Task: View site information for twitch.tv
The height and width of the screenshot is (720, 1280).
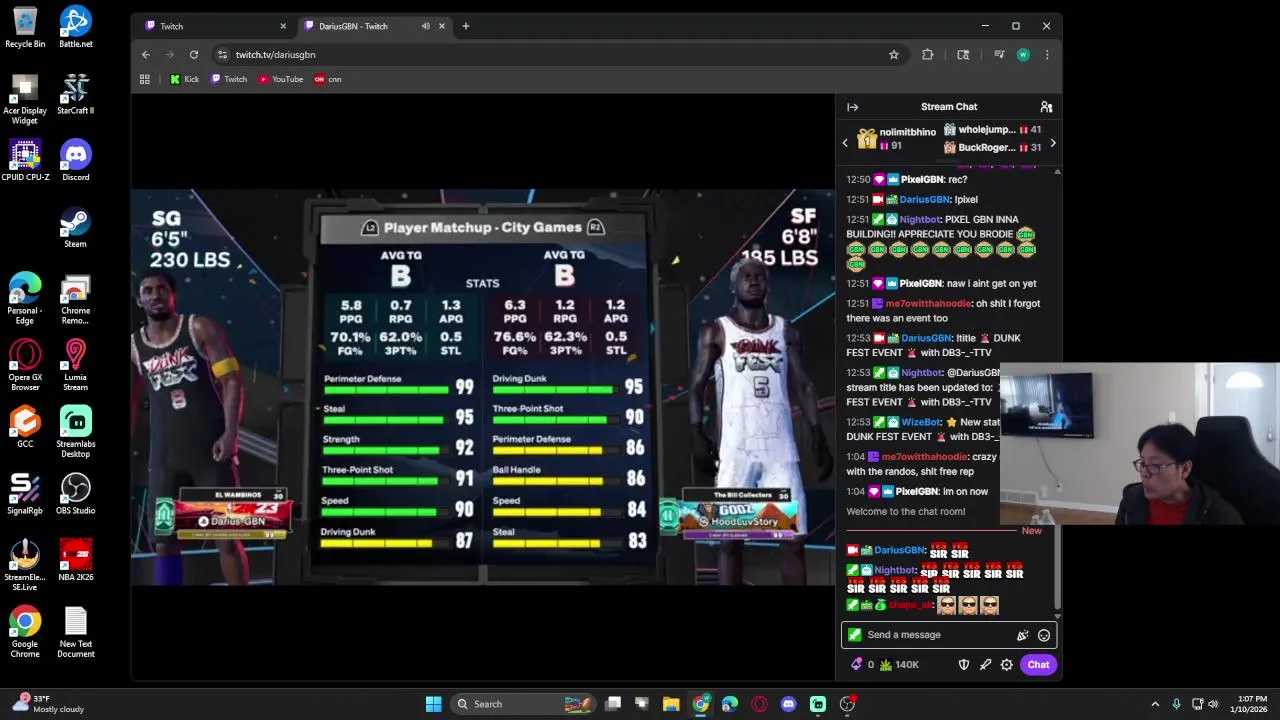Action: 222,55
